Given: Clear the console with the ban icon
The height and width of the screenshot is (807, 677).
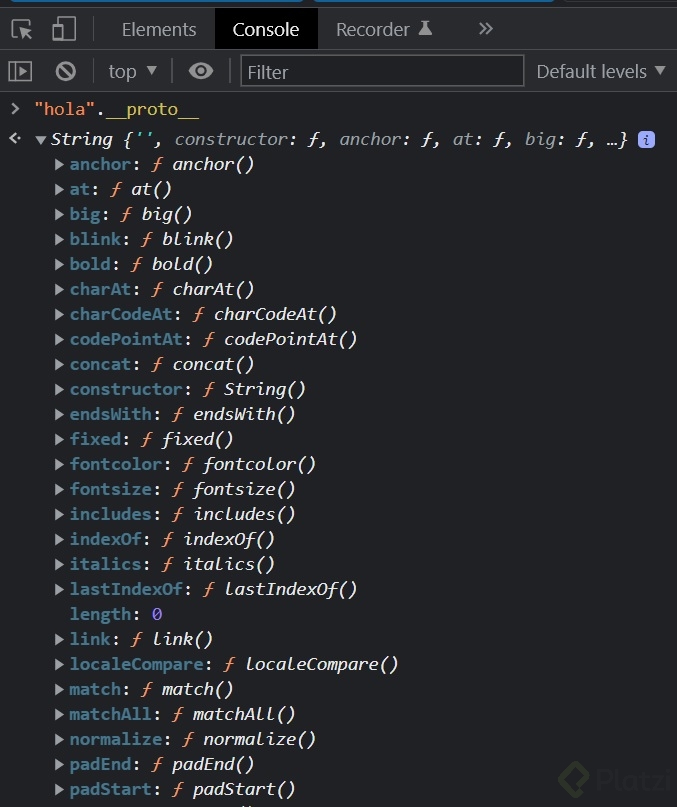Looking at the screenshot, I should [x=66, y=71].
